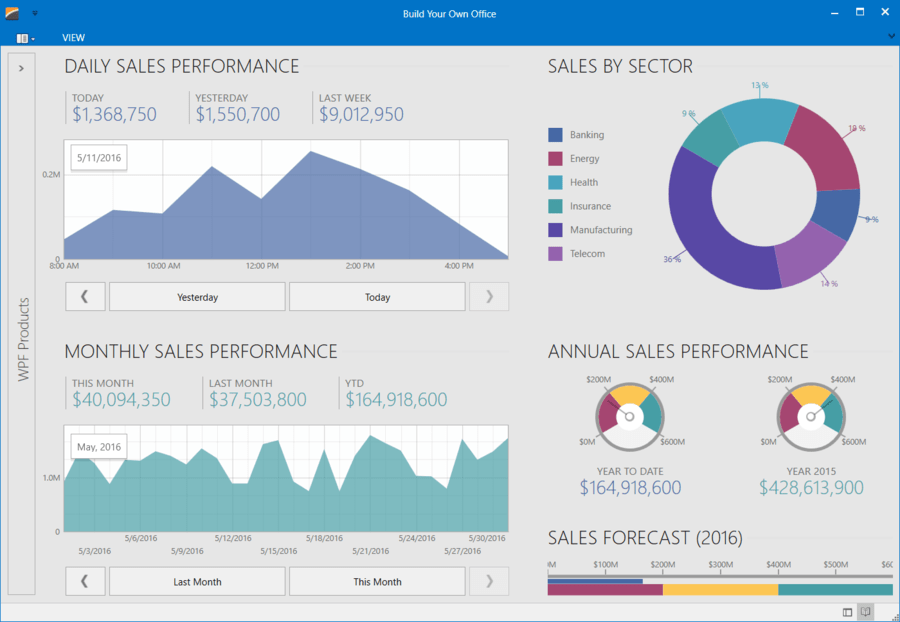The image size is (900, 622).
Task: Expand the WPF Products side panel
Action: [x=21, y=68]
